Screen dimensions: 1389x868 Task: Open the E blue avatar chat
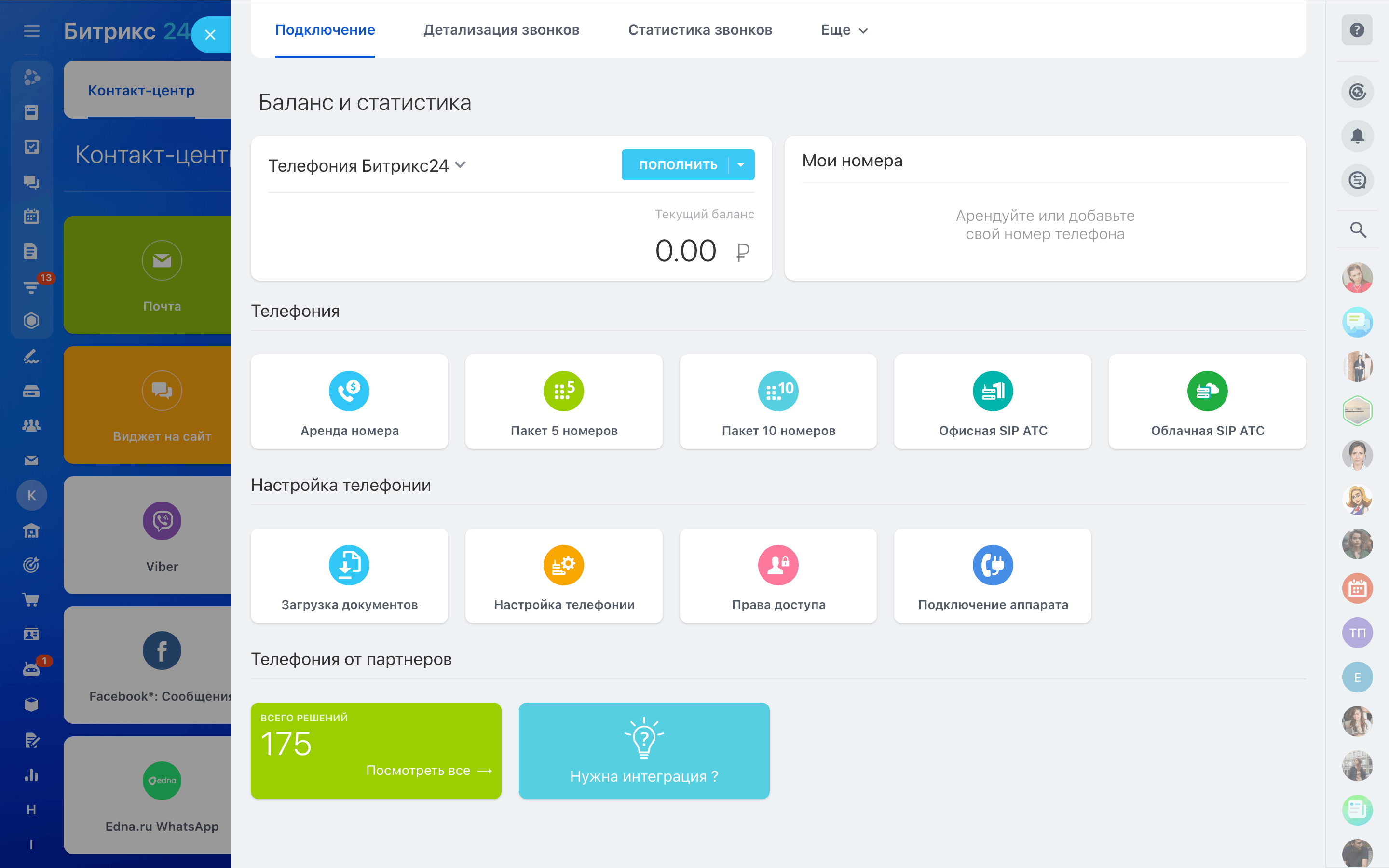pyautogui.click(x=1357, y=678)
